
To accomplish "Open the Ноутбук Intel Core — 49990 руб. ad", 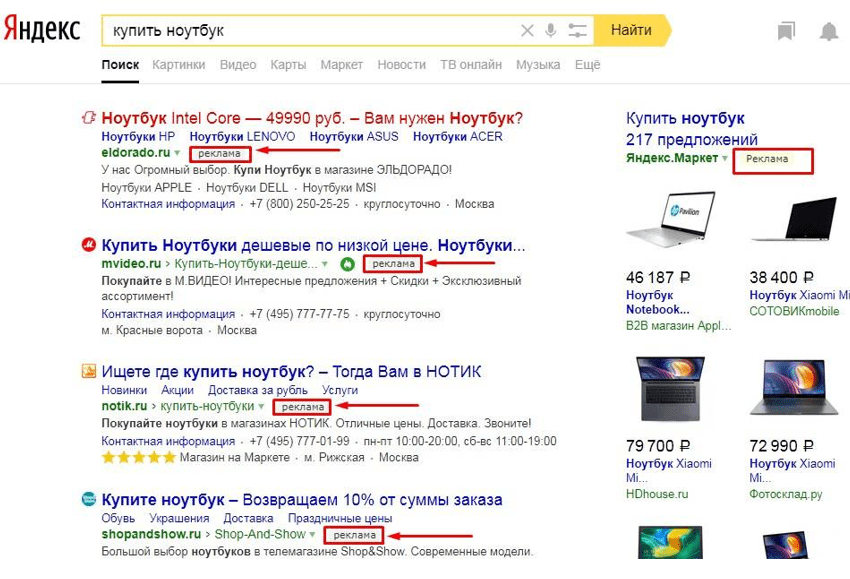I will pyautogui.click(x=312, y=118).
